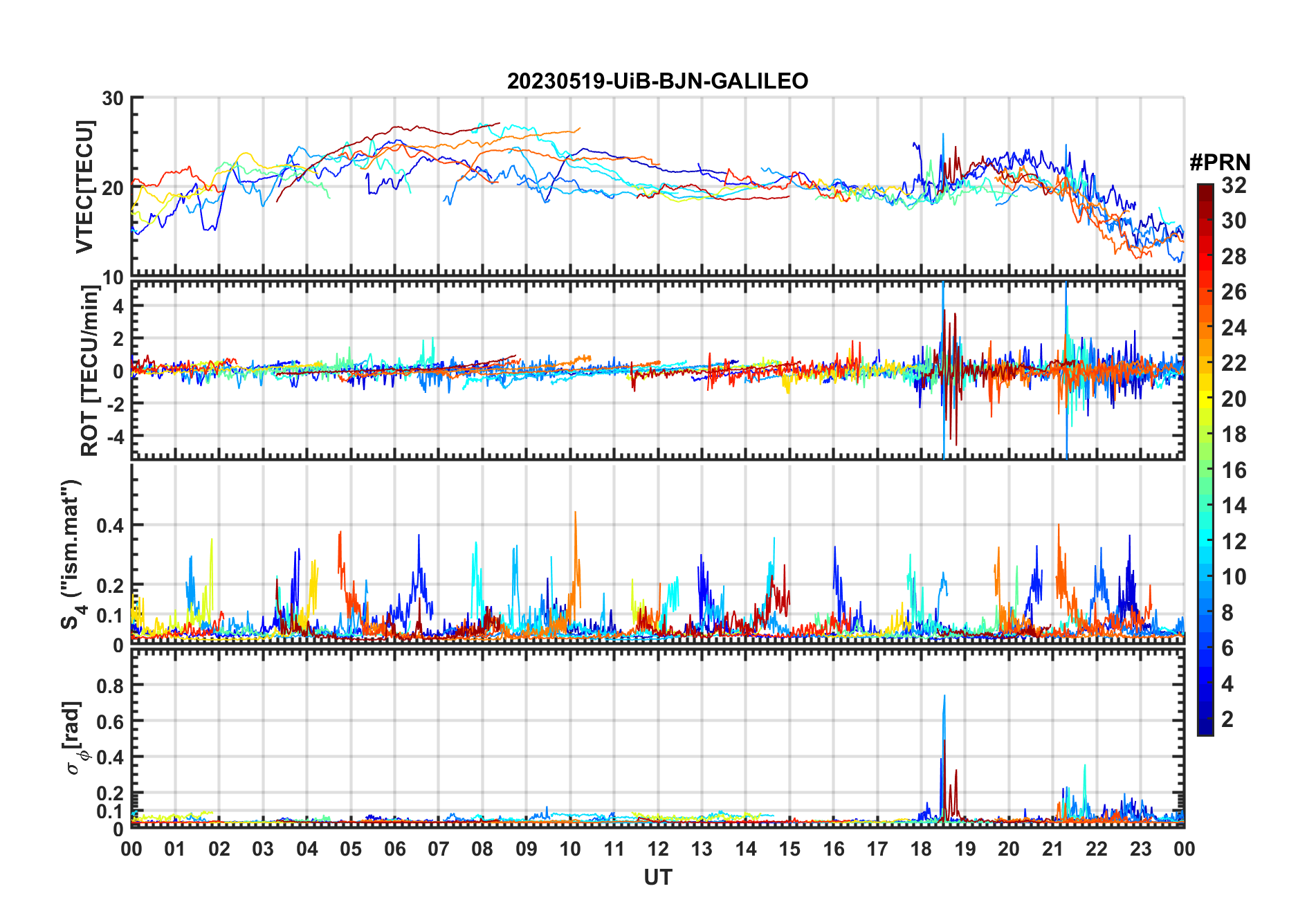Select S4 axis tick label 0.2
1316x920 pixels.
[110, 585]
